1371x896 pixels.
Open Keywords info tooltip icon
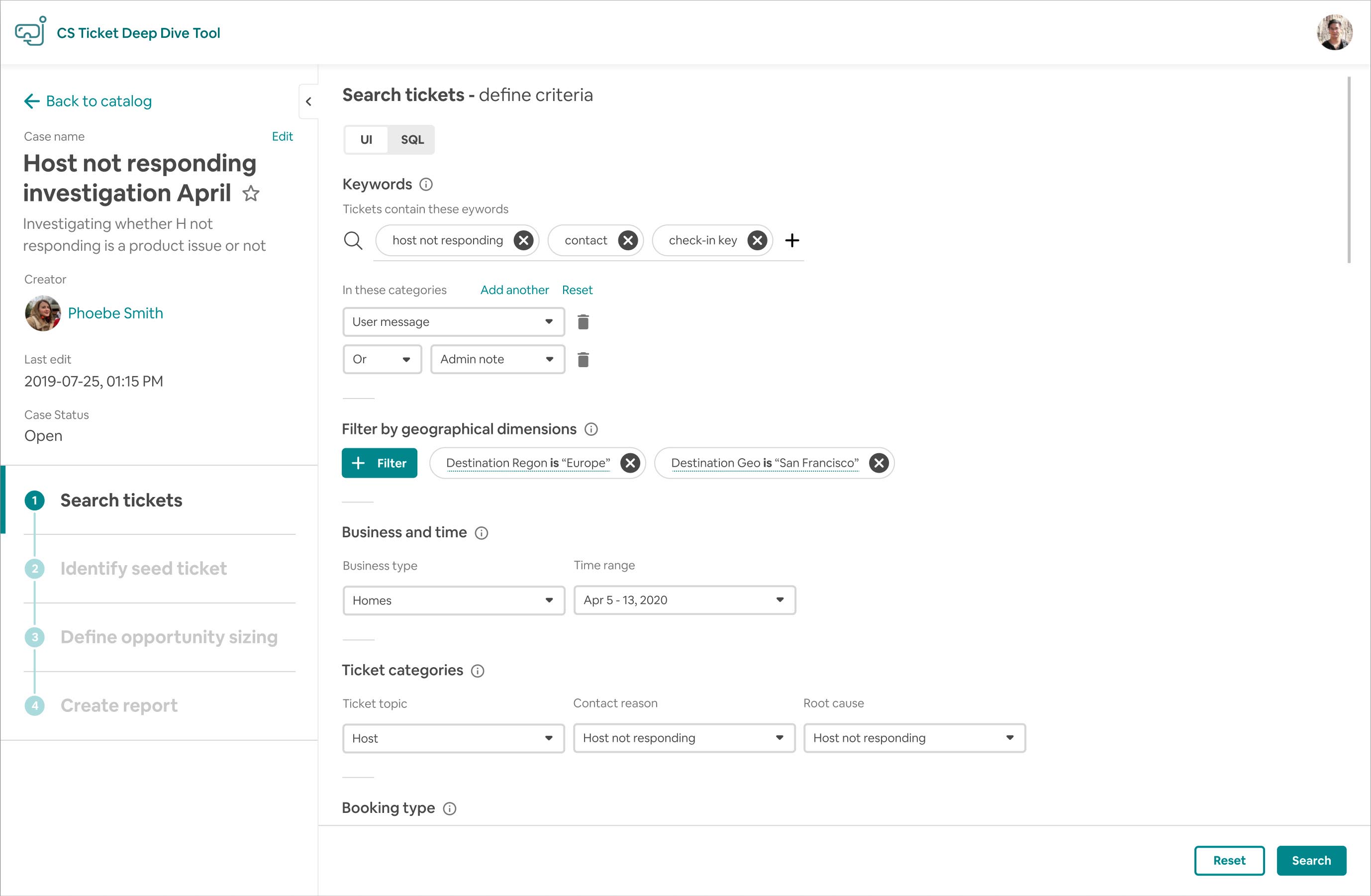426,185
